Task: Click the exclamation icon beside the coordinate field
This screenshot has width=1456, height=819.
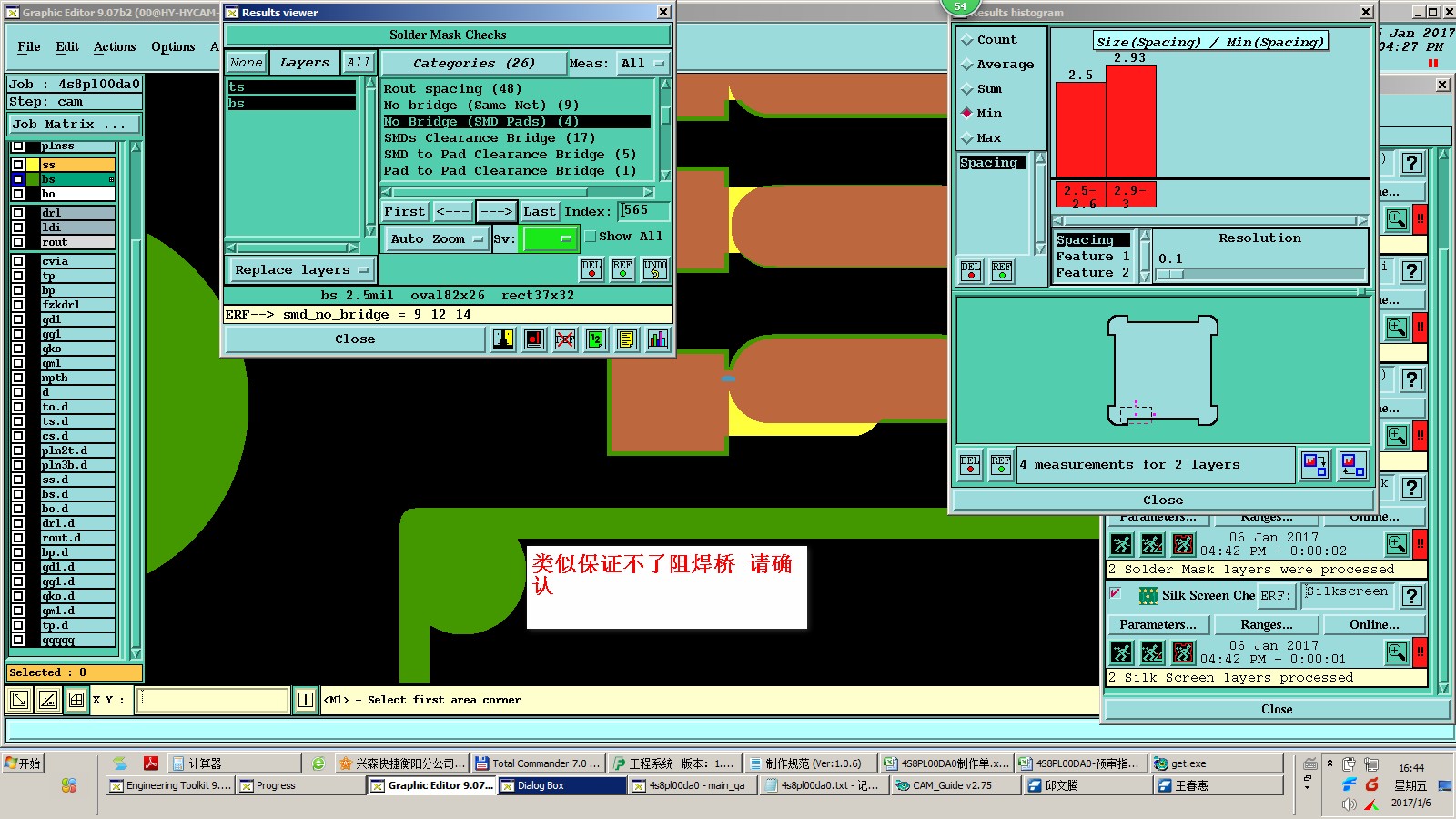Action: pos(306,700)
